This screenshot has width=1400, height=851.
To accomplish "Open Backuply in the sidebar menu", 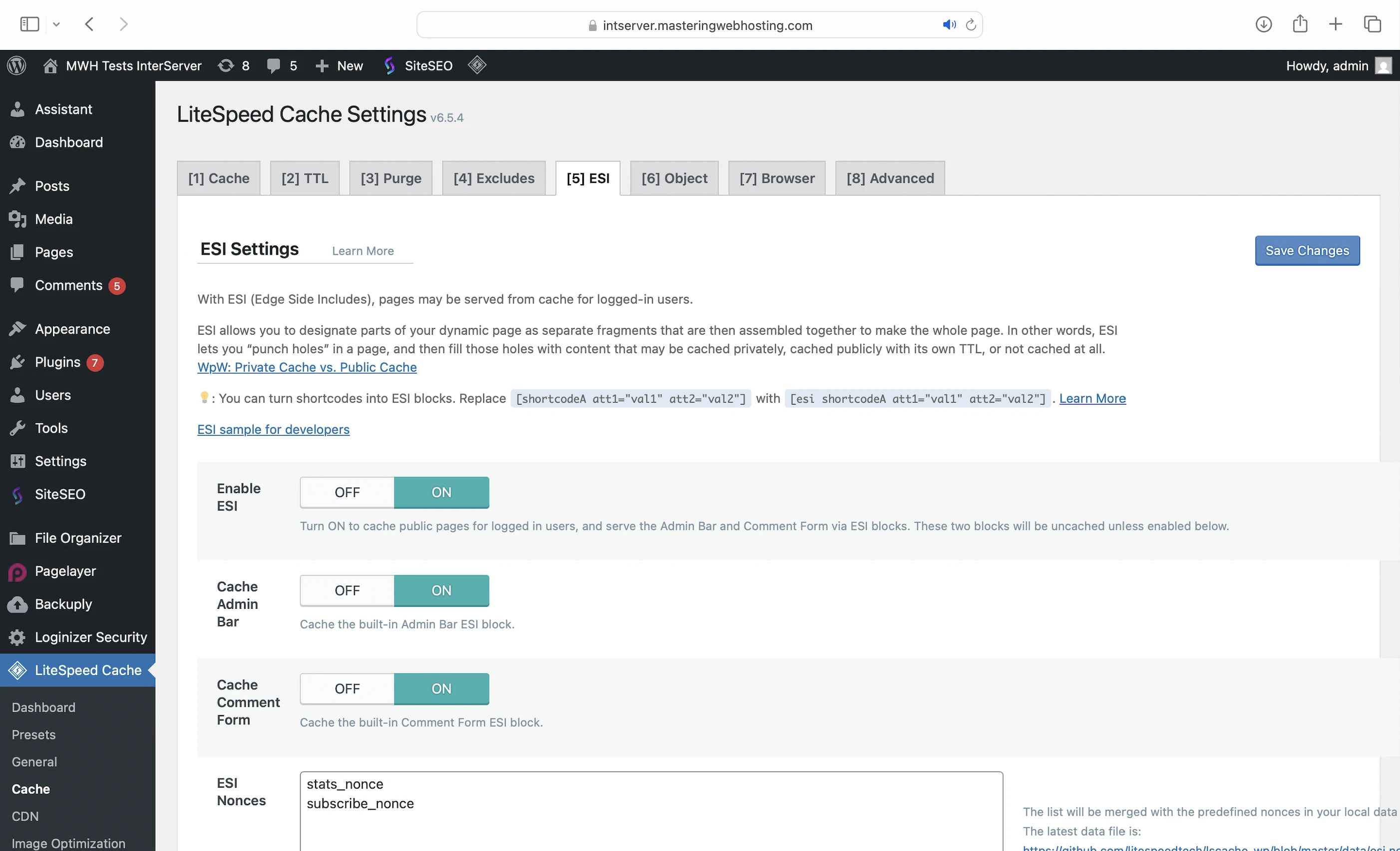I will click(x=63, y=604).
